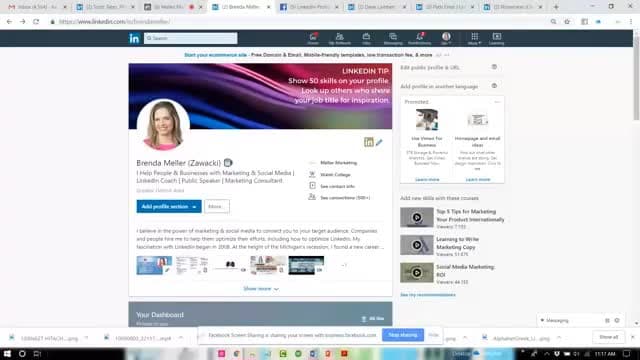Click Show all downloads button

tap(609, 337)
